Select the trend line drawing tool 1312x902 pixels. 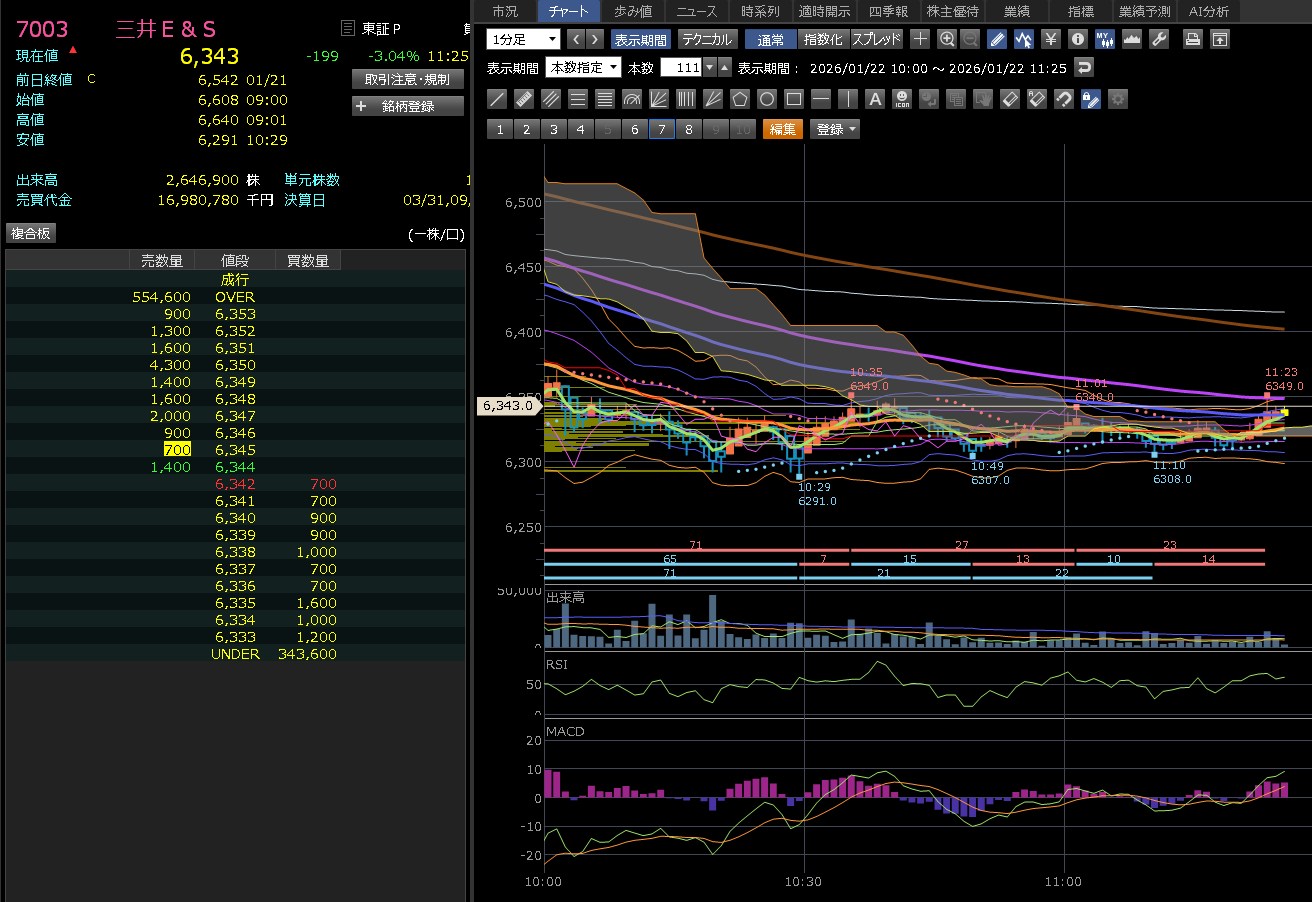point(497,99)
